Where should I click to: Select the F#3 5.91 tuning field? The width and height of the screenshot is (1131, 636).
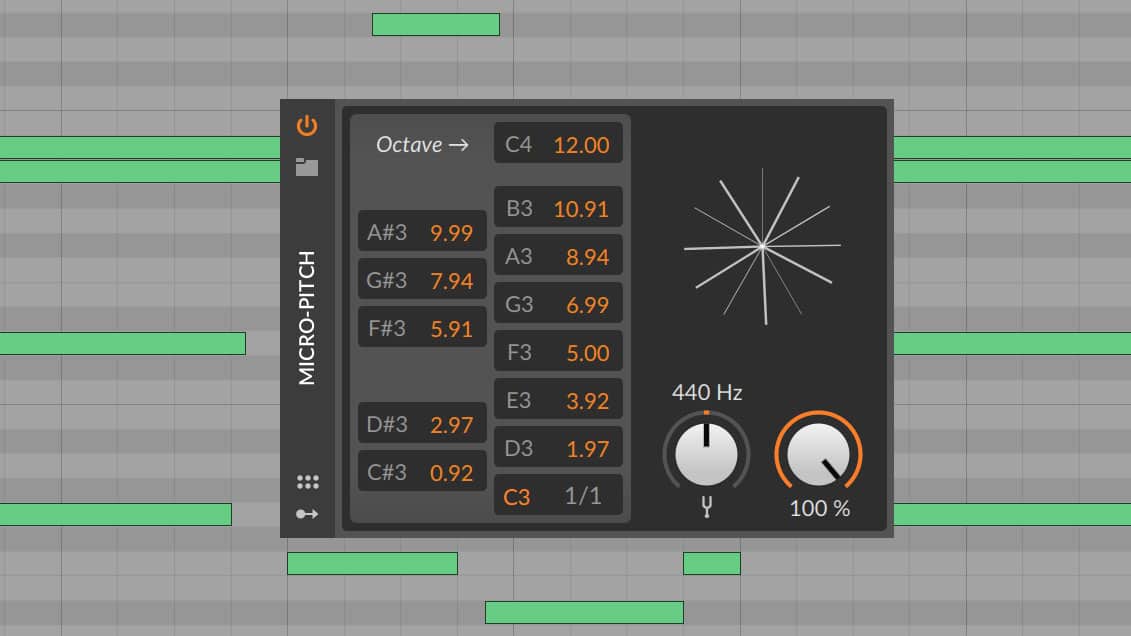[422, 327]
